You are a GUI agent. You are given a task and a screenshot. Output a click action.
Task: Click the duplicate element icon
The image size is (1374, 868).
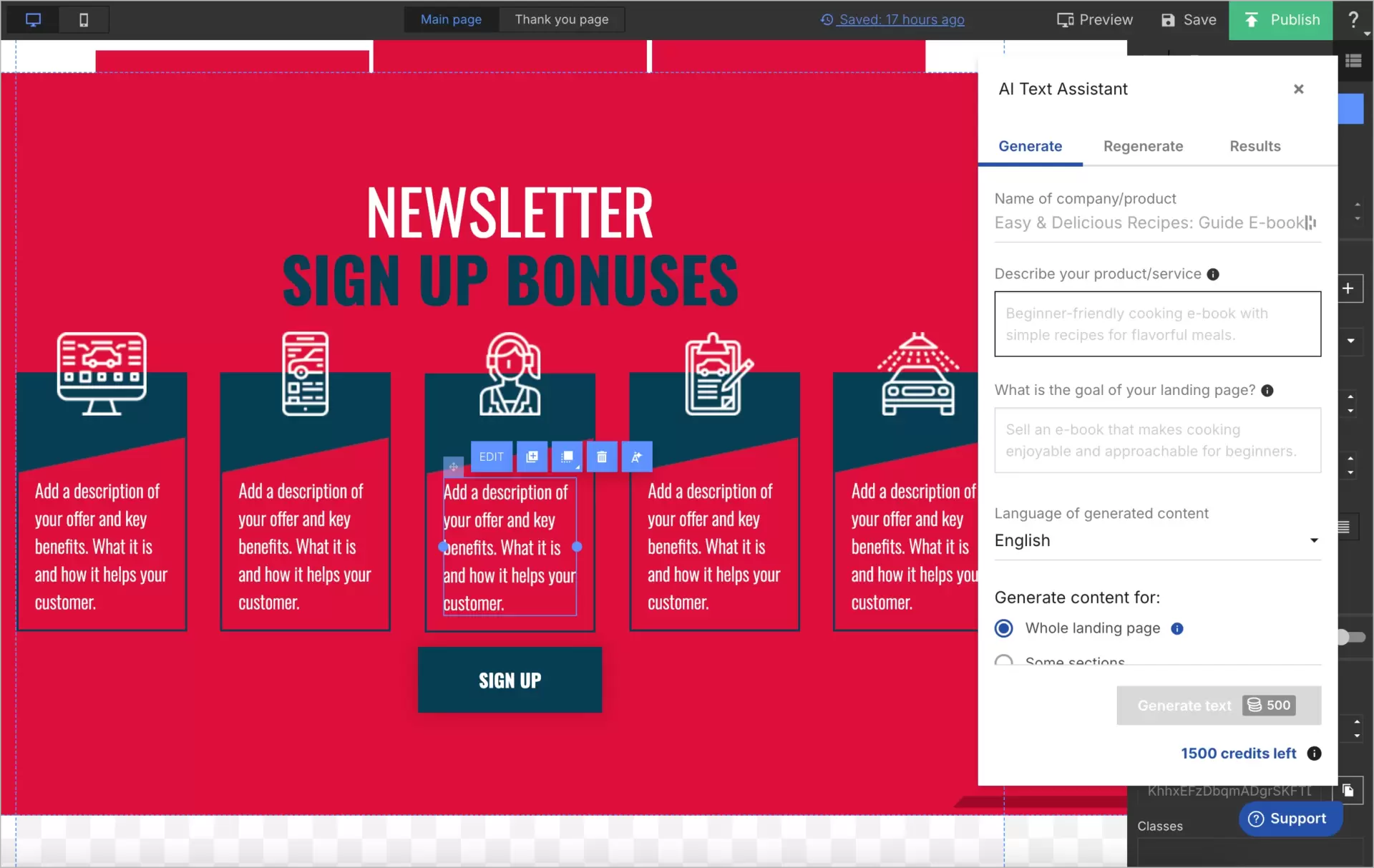531,457
